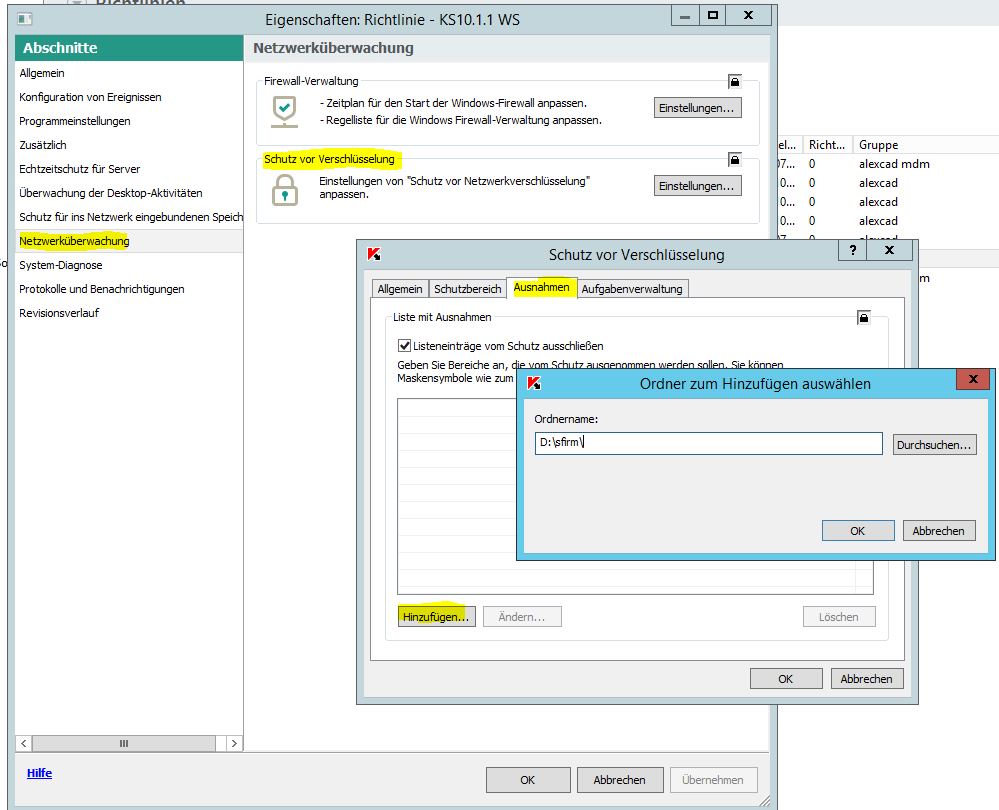
Task: Open the Revisionsverlauf section
Action: point(129,313)
